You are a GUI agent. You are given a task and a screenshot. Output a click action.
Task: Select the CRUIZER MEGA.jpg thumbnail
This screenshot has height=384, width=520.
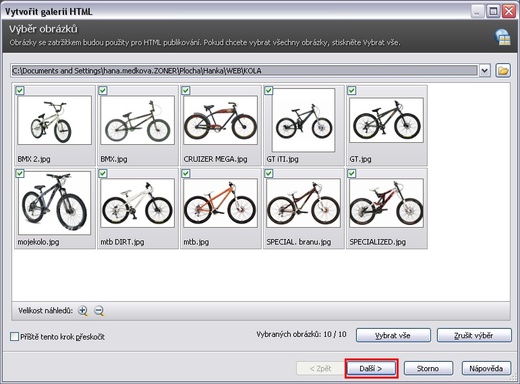(x=220, y=120)
